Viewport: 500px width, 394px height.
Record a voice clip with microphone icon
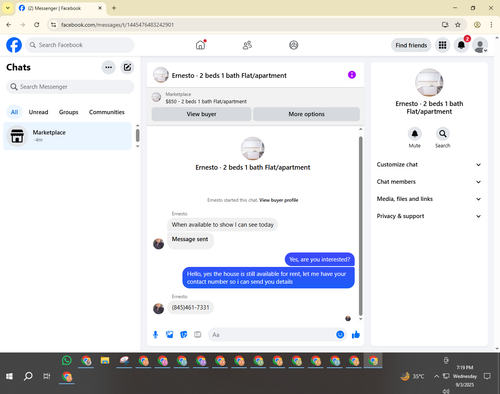[x=155, y=335]
